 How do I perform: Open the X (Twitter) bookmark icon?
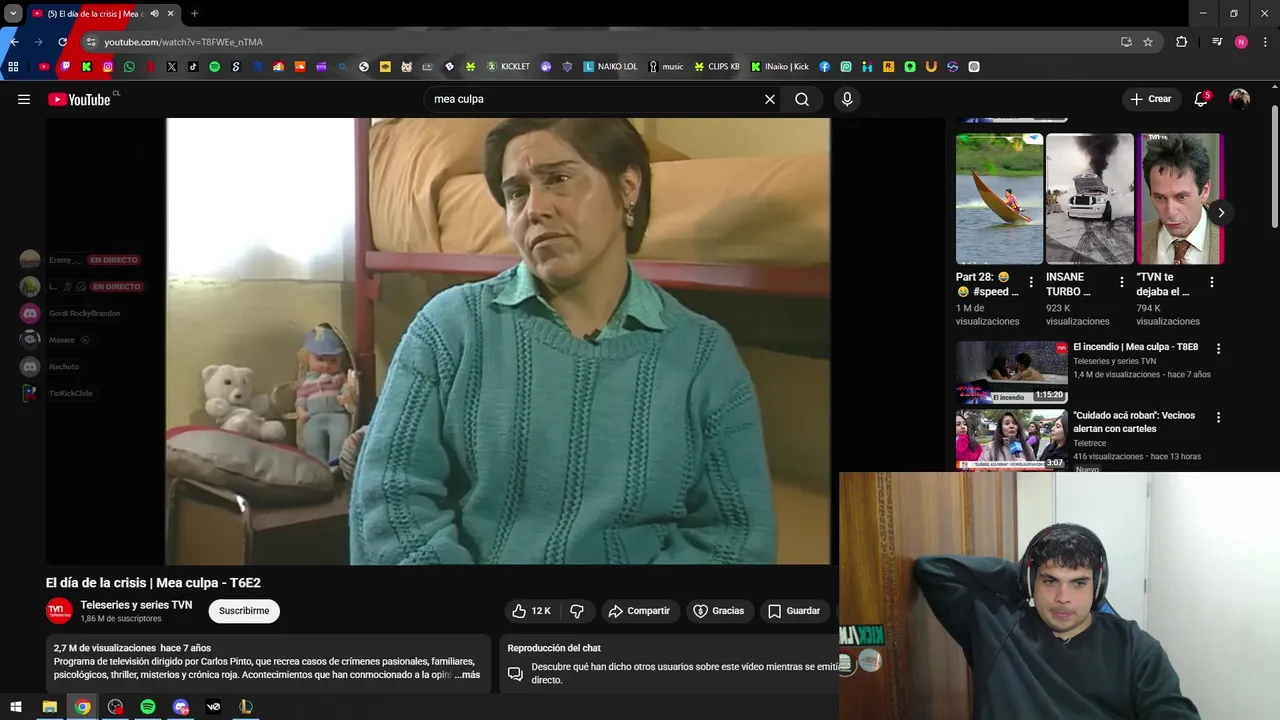[172, 67]
